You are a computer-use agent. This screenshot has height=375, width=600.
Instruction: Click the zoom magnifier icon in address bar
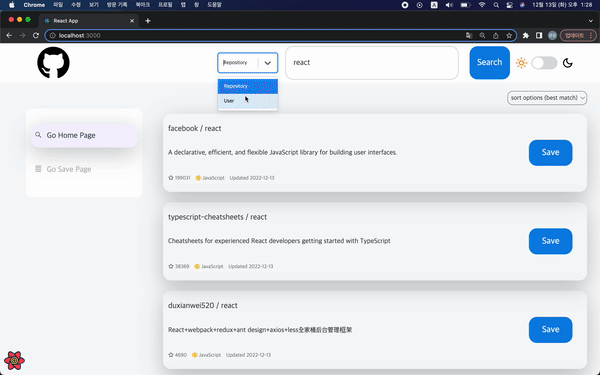tap(482, 36)
